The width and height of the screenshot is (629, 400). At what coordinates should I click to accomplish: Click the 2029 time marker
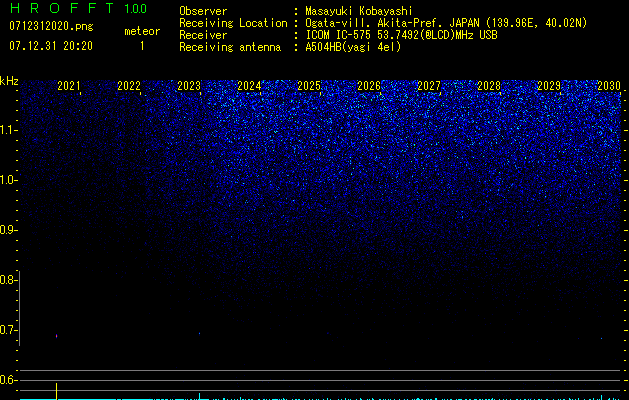(549, 86)
